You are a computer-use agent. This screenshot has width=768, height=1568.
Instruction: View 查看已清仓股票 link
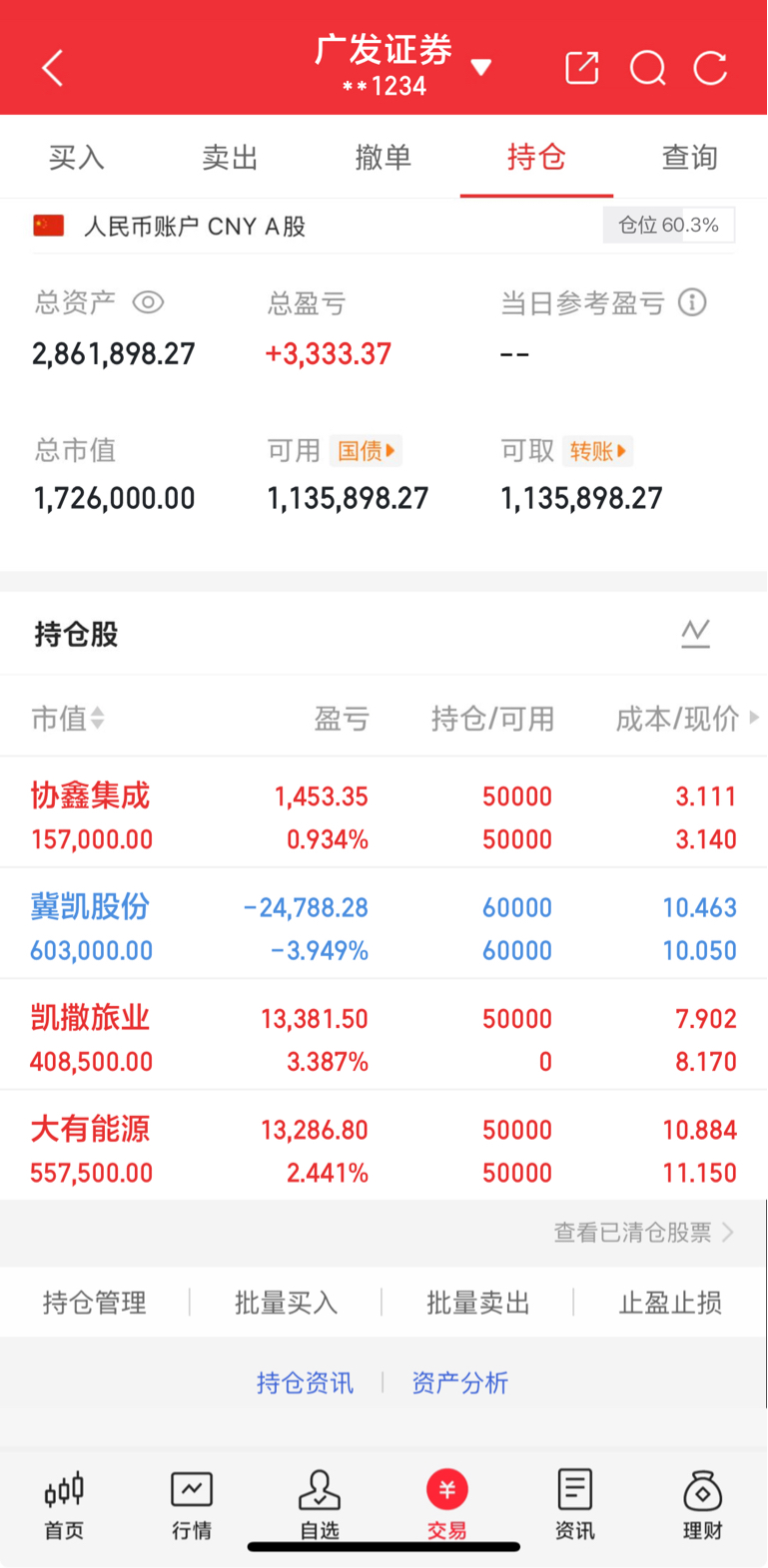(644, 1233)
